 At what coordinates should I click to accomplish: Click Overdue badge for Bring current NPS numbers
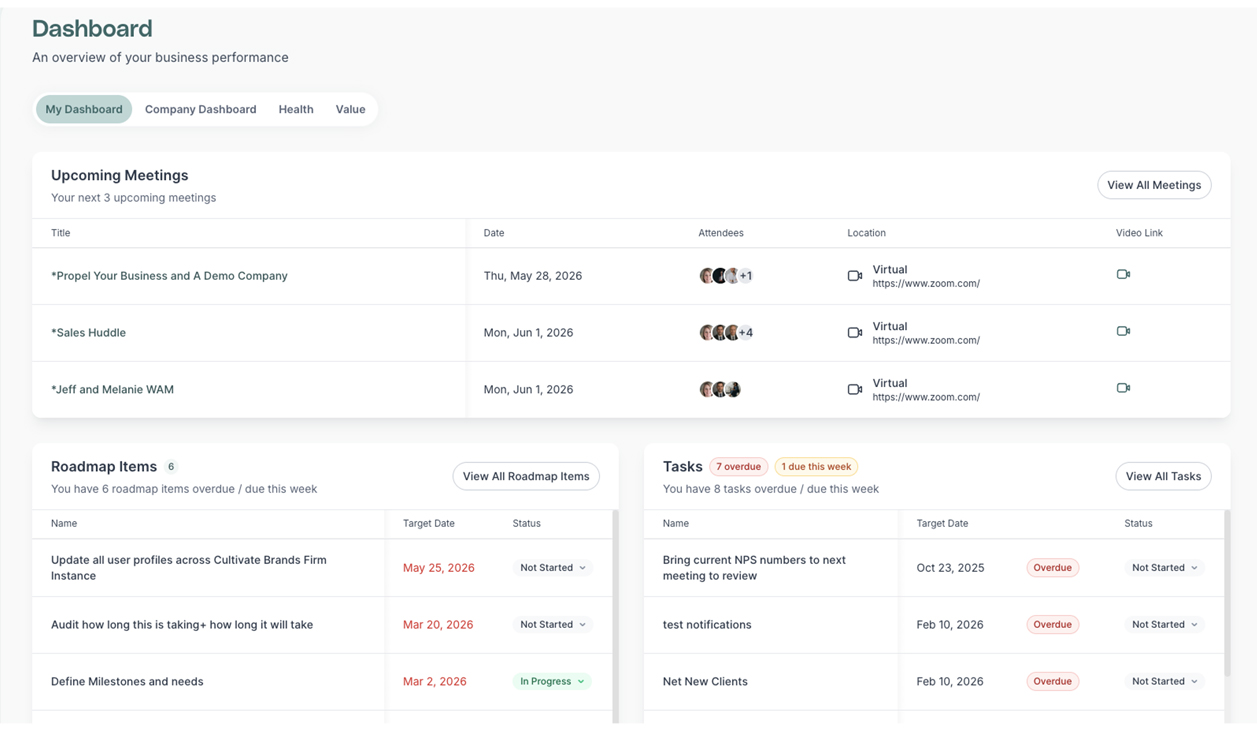coord(1052,568)
